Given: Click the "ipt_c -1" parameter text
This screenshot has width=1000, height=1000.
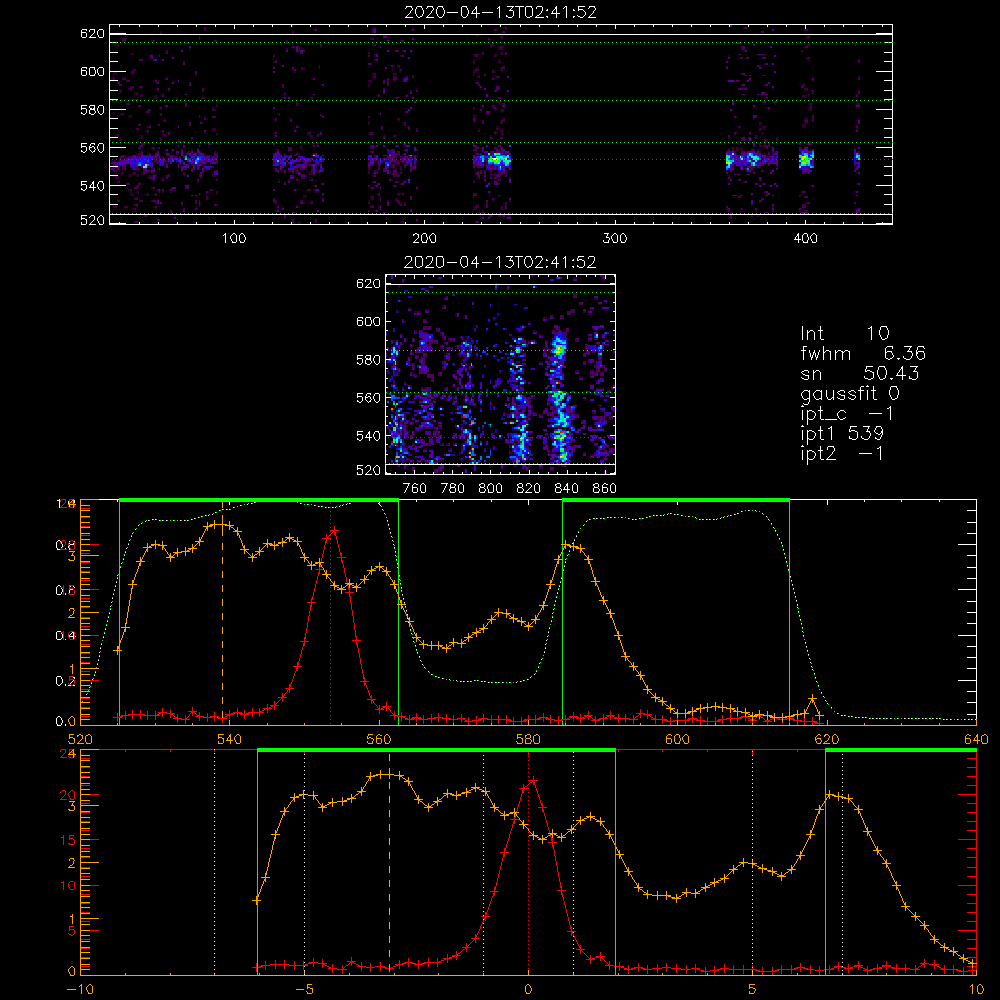Looking at the screenshot, I should [x=846, y=414].
